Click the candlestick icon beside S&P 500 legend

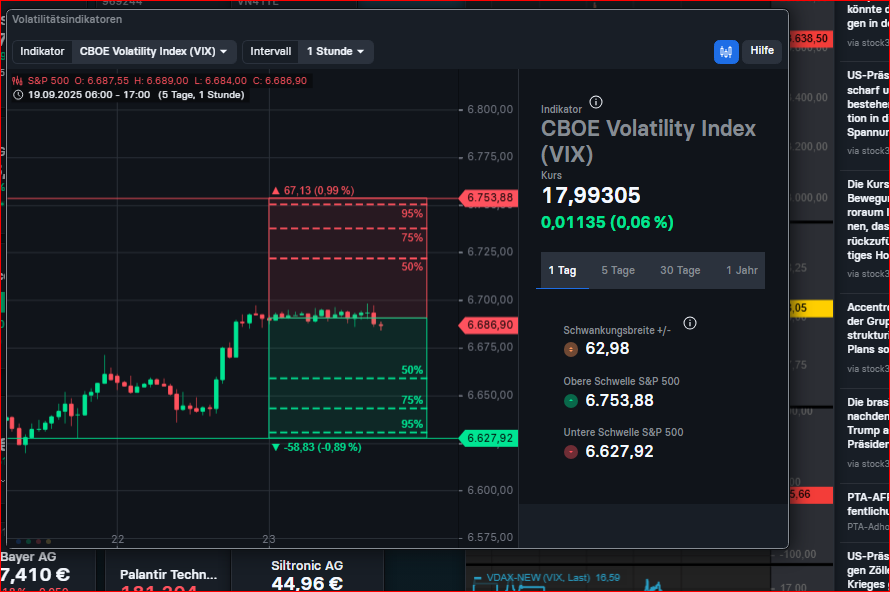coord(19,80)
